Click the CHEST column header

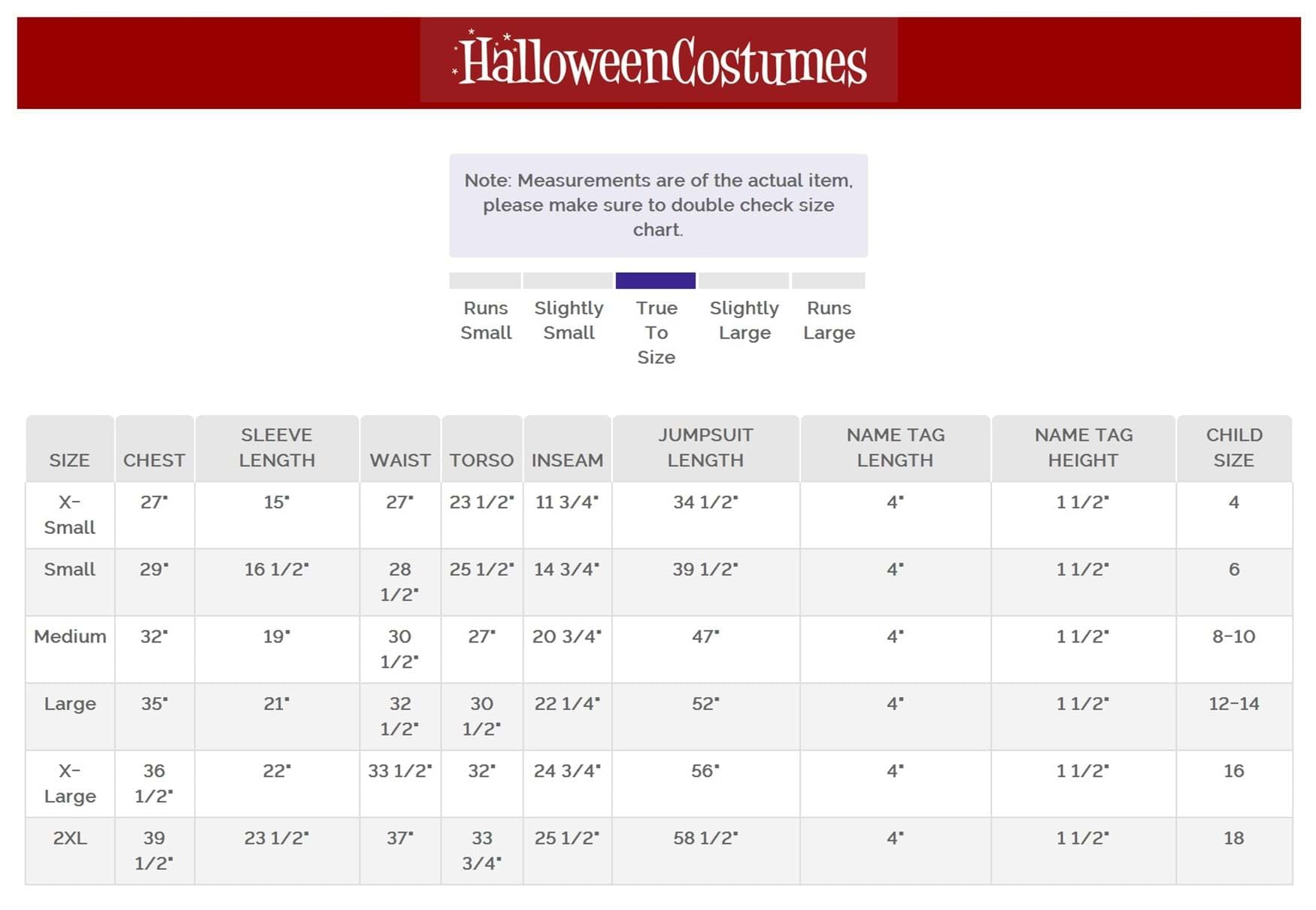154,460
